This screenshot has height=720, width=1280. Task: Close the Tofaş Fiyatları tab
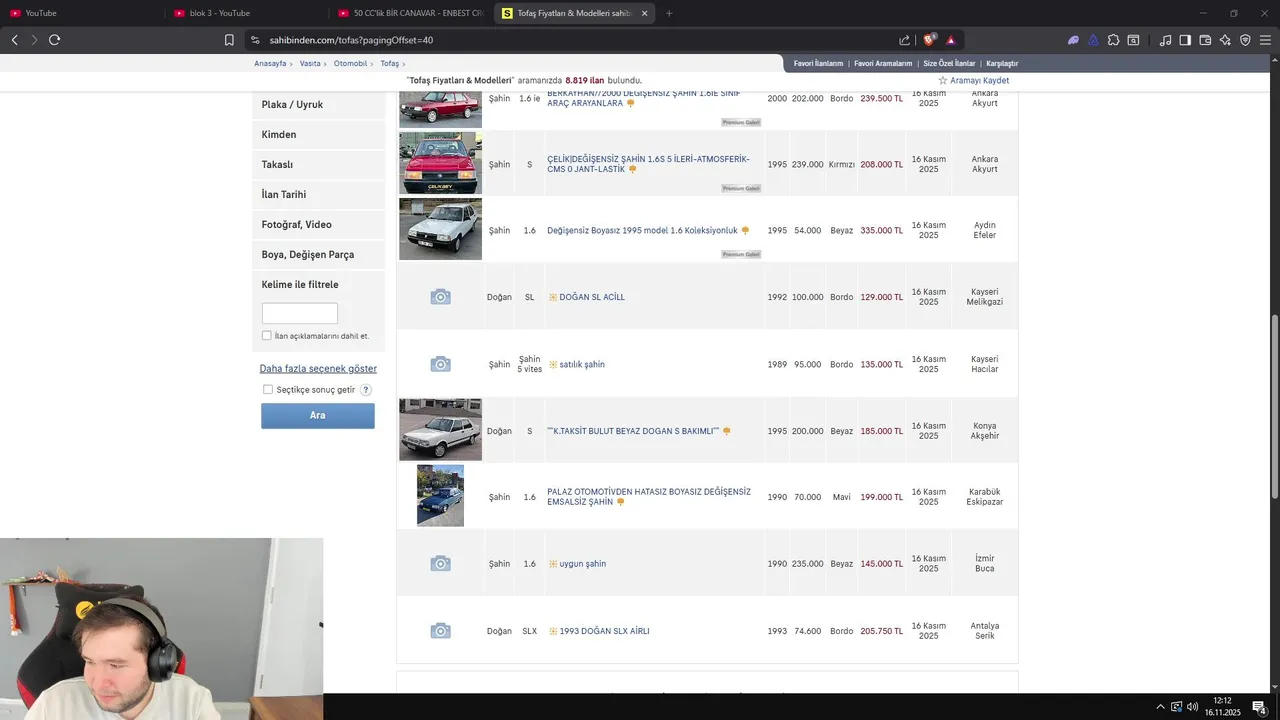point(645,13)
